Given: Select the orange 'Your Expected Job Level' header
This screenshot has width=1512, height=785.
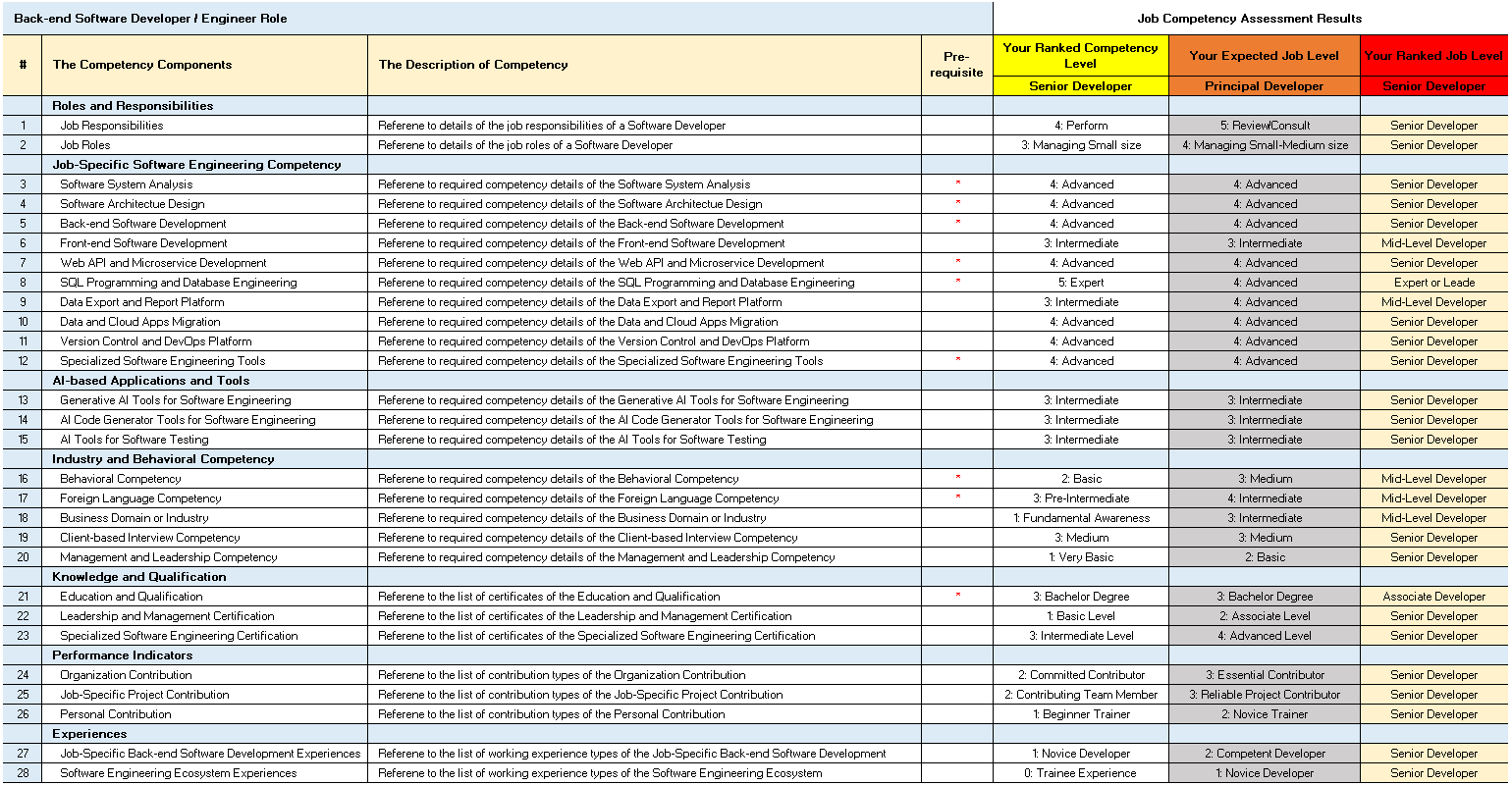Looking at the screenshot, I should click(1264, 56).
